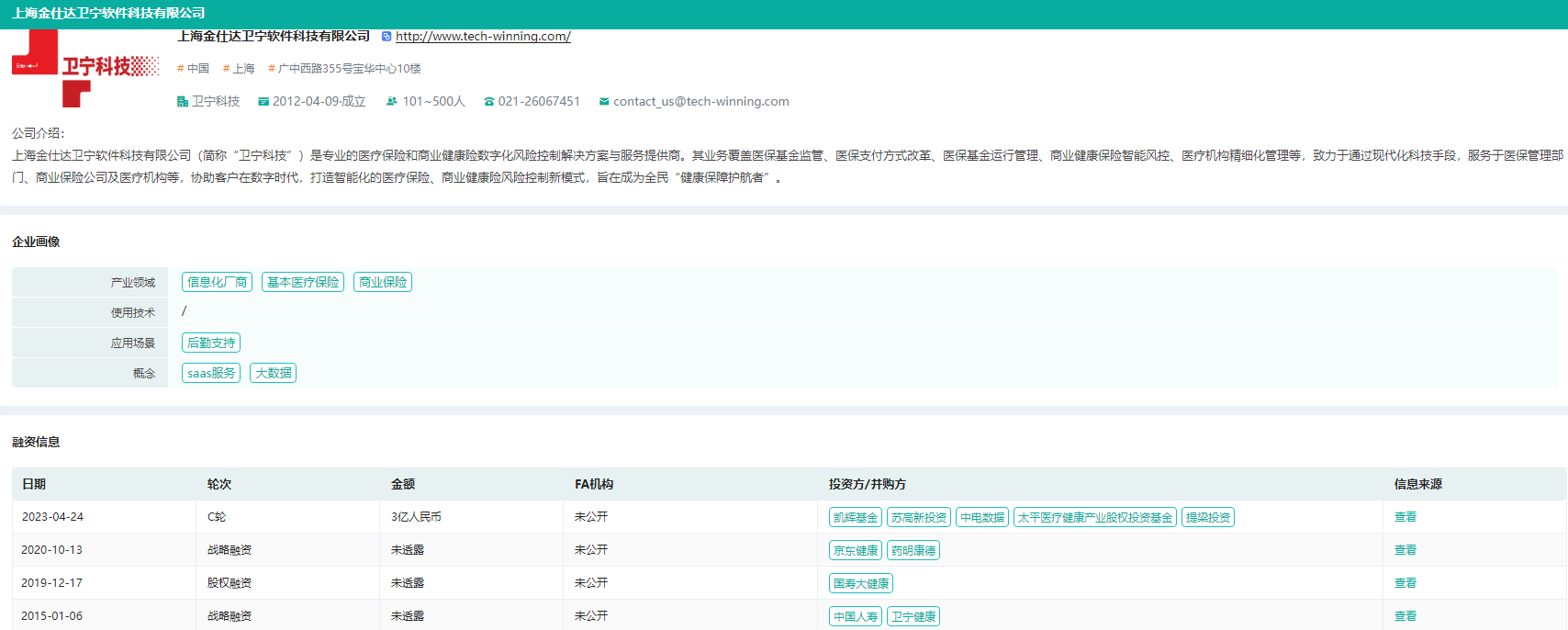Click the people icon beside 101~500人
The height and width of the screenshot is (630, 1568).
coord(392,102)
